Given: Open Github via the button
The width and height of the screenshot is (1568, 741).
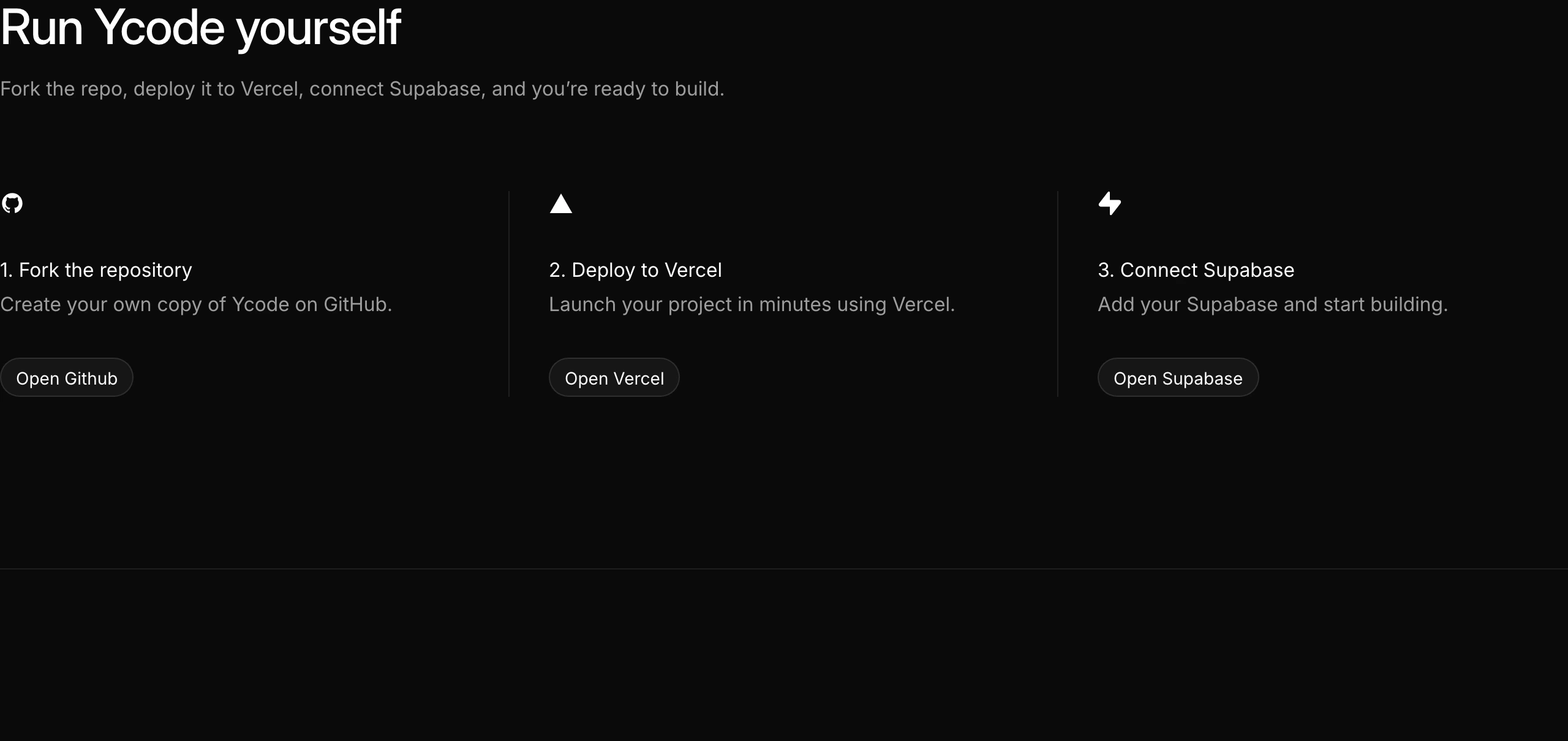Looking at the screenshot, I should point(66,377).
